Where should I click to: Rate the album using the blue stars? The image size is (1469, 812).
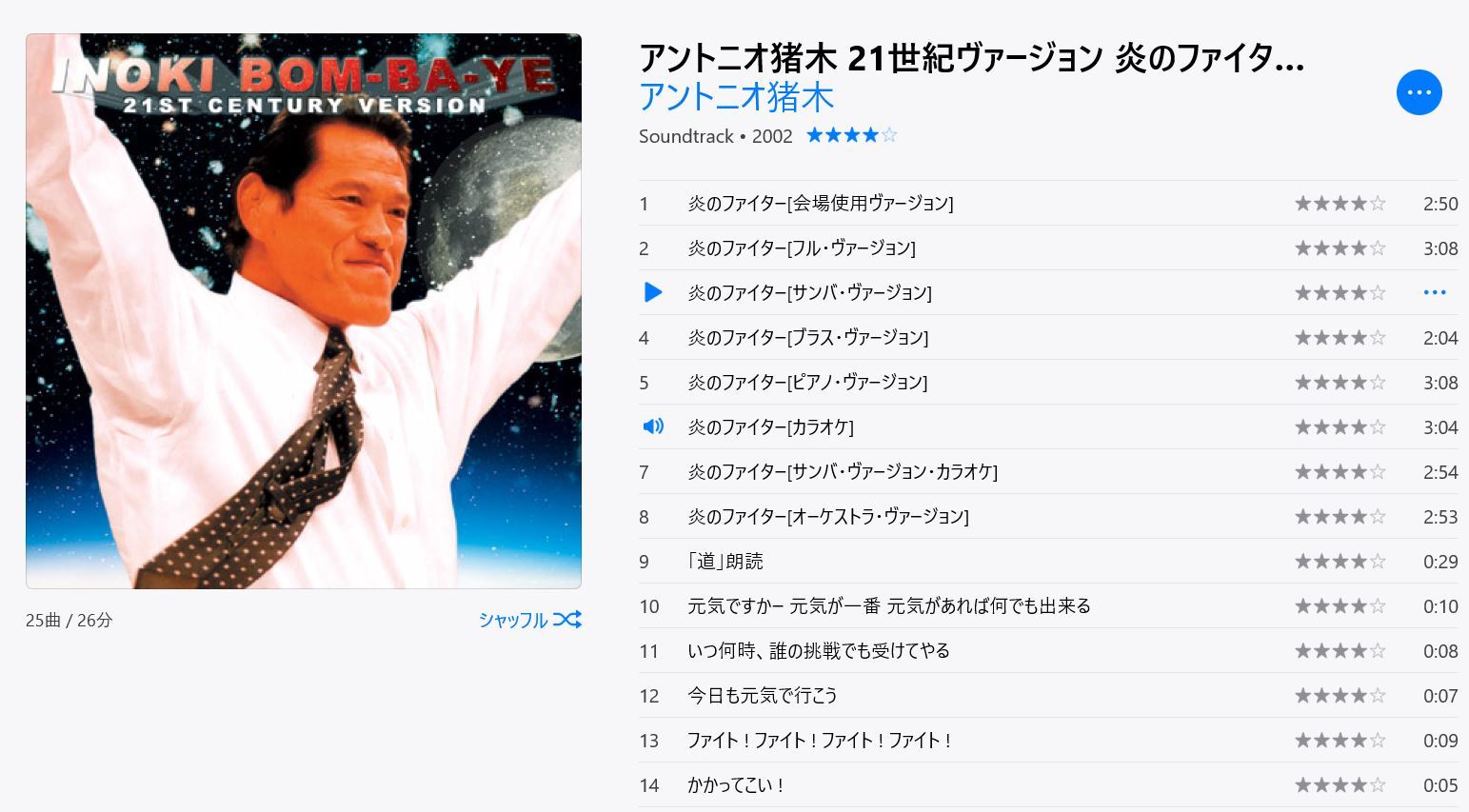coord(851,135)
